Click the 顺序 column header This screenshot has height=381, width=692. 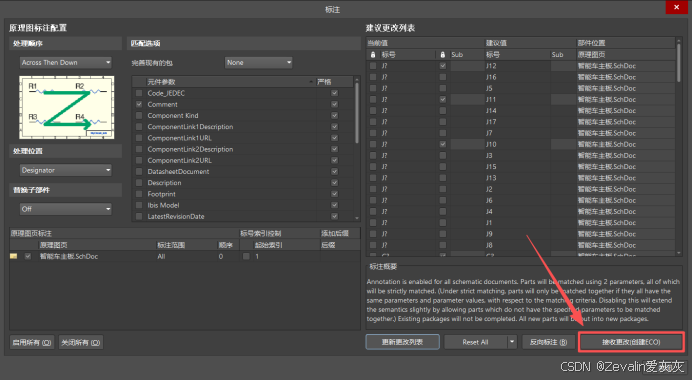(x=227, y=245)
